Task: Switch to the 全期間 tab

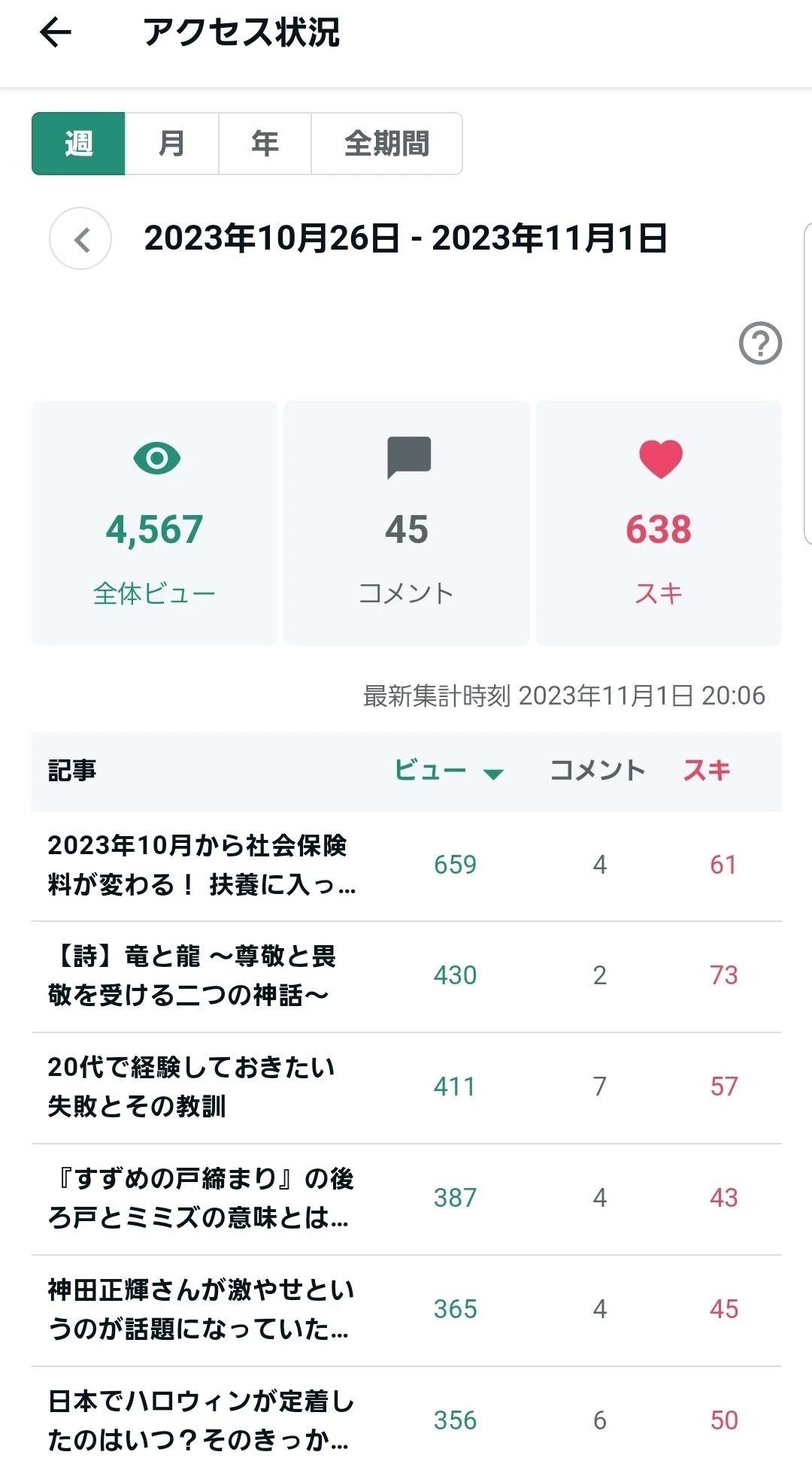Action: point(386,144)
